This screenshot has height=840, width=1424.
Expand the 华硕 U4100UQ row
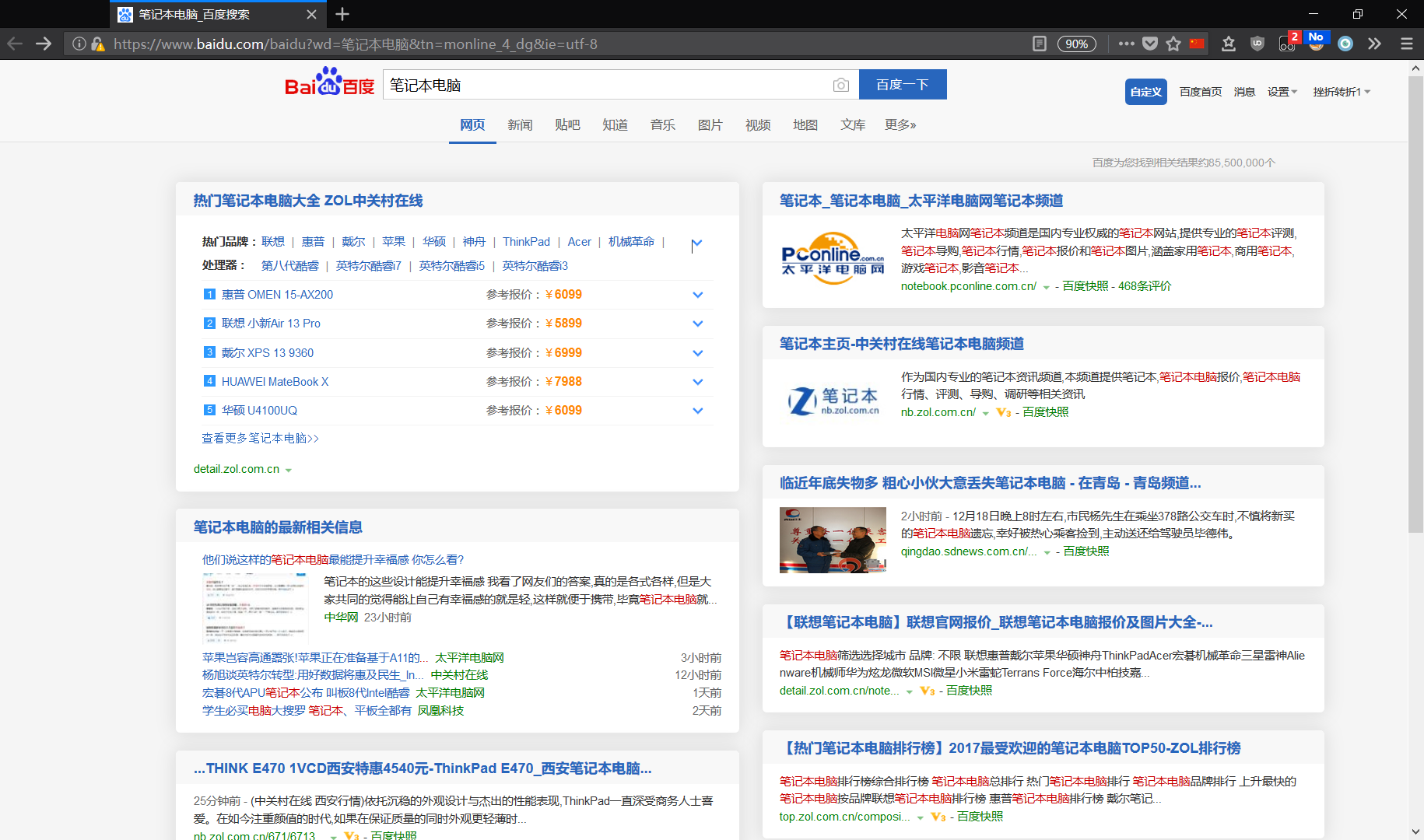point(697,411)
